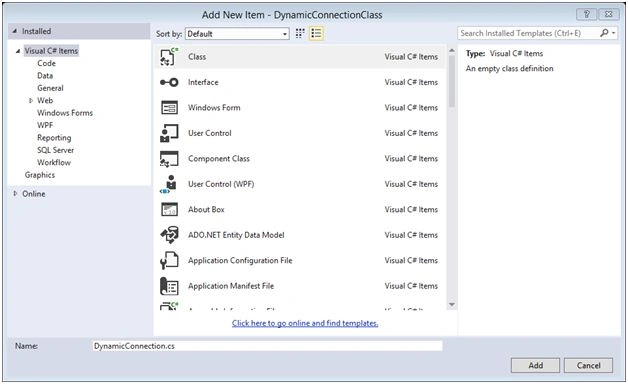Click the Interface template name text
The height and width of the screenshot is (384, 628).
[203, 82]
